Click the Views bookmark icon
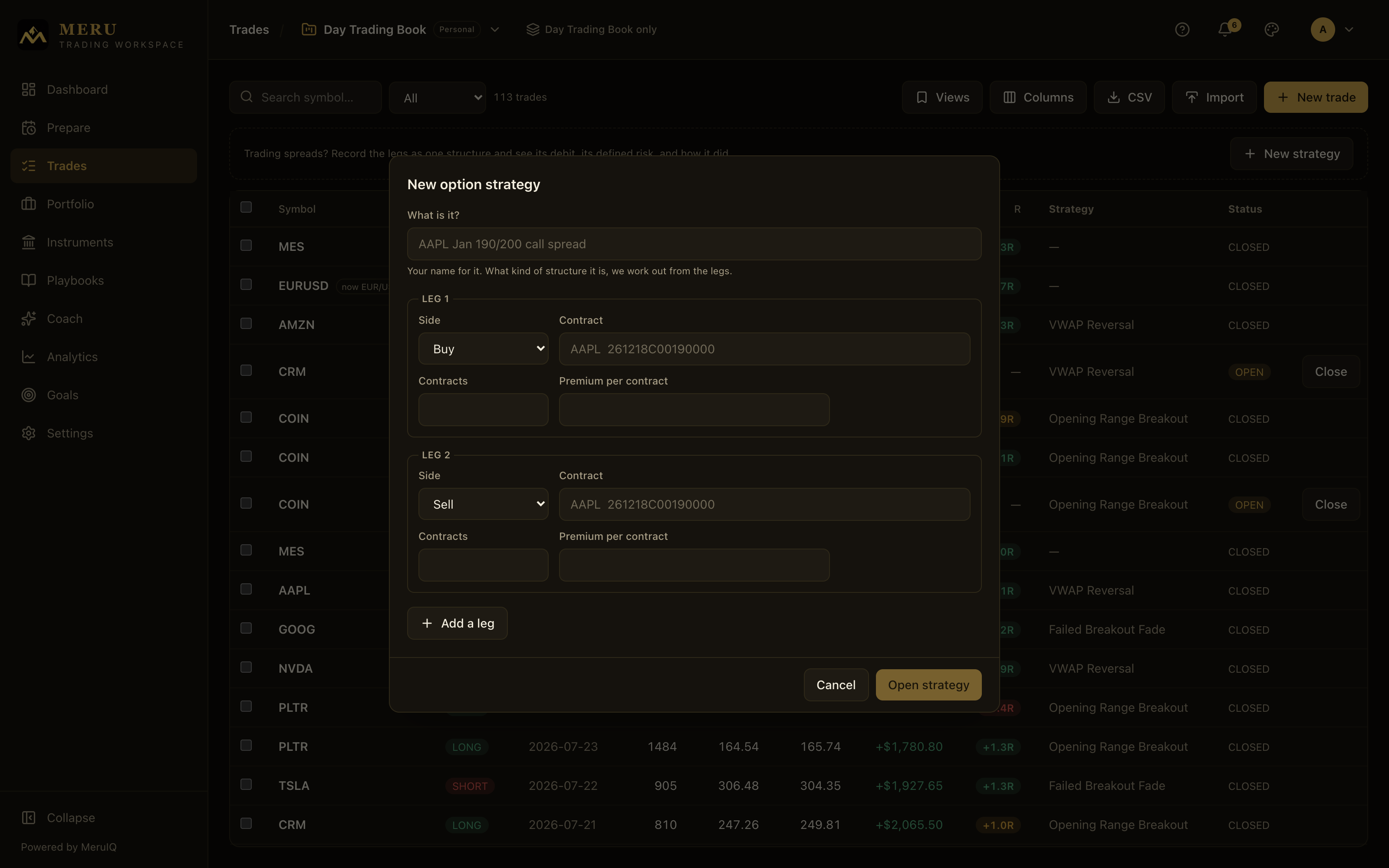This screenshot has height=868, width=1389. pos(922,97)
